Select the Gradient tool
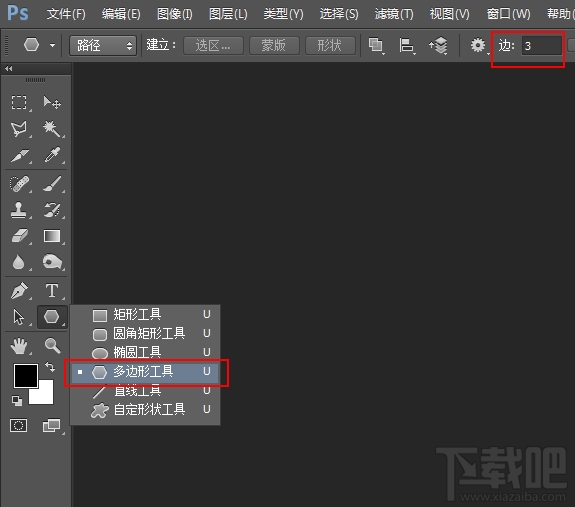 [52, 236]
